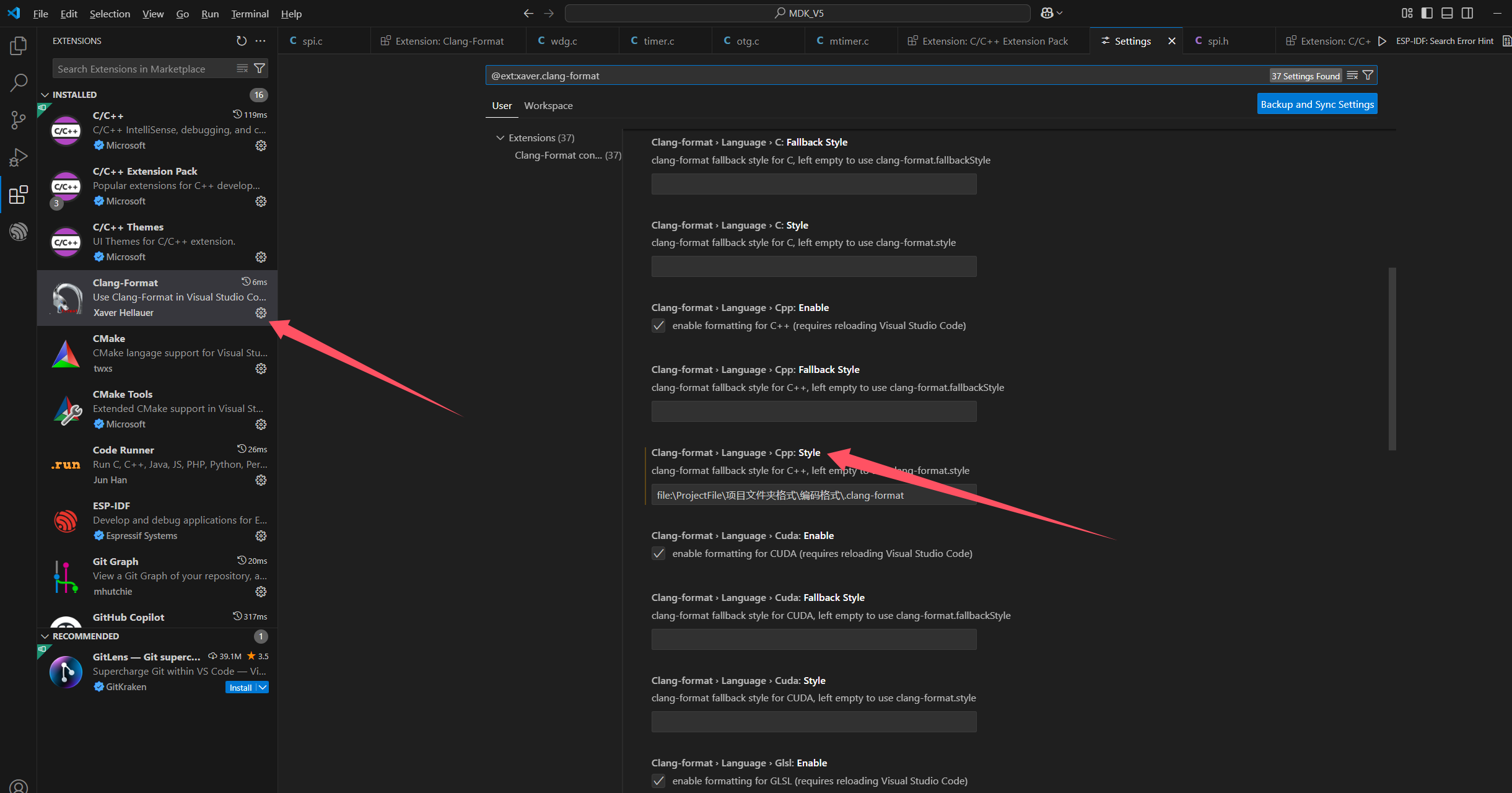Open the timer.c editor tab
This screenshot has height=793, width=1512.
[658, 40]
